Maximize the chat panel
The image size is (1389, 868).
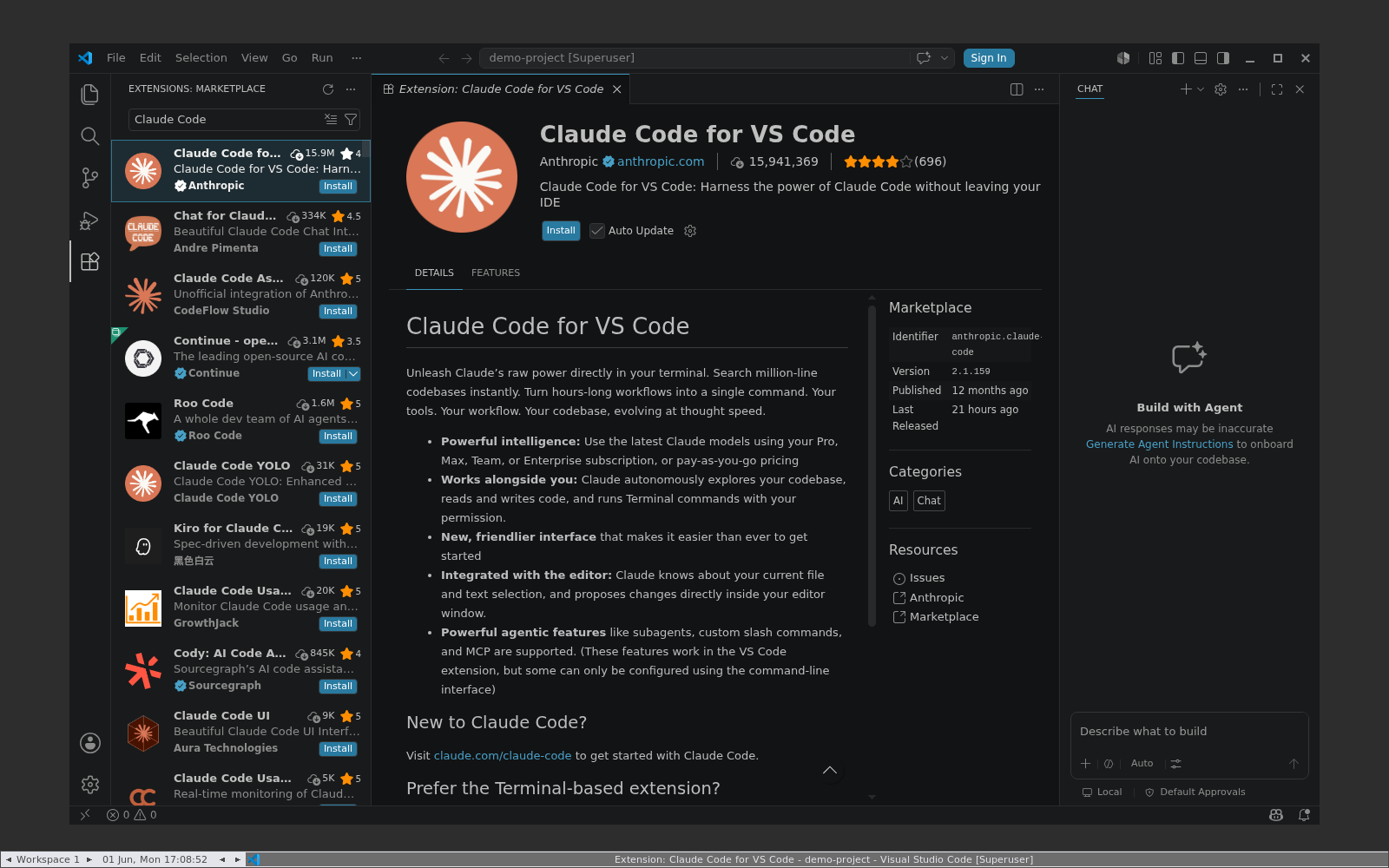(x=1277, y=89)
